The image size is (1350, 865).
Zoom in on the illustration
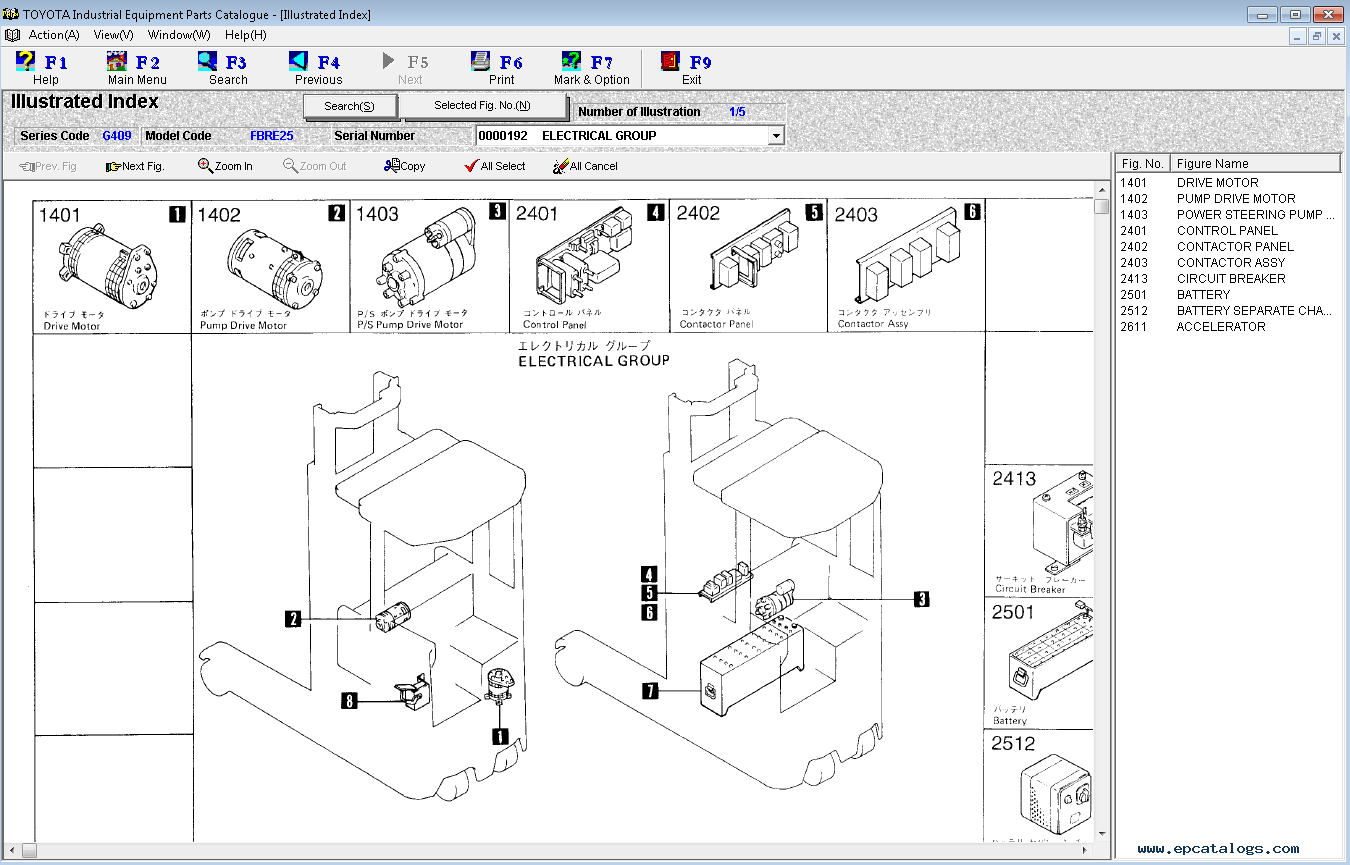[x=224, y=166]
